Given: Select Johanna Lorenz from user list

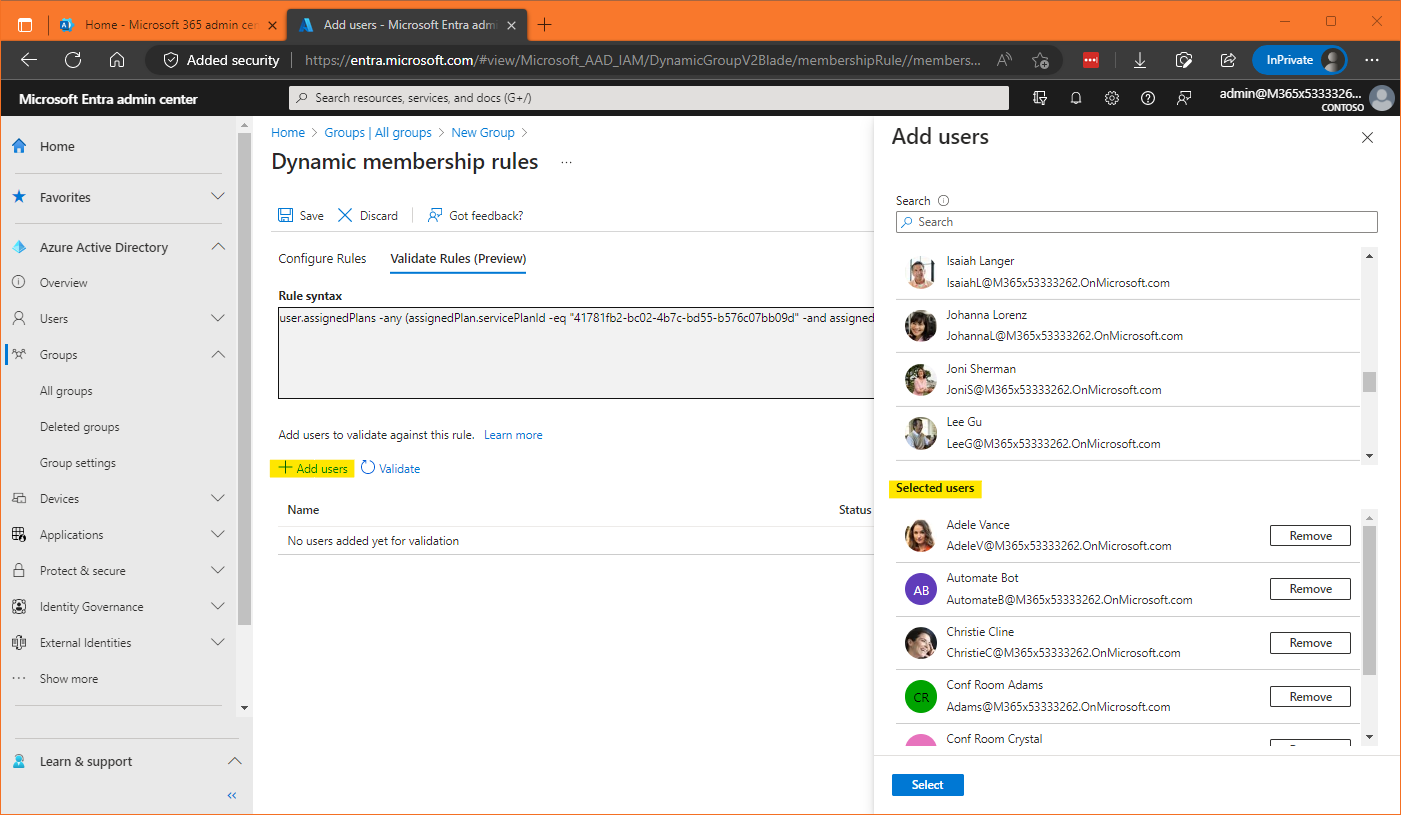Looking at the screenshot, I should [1127, 325].
